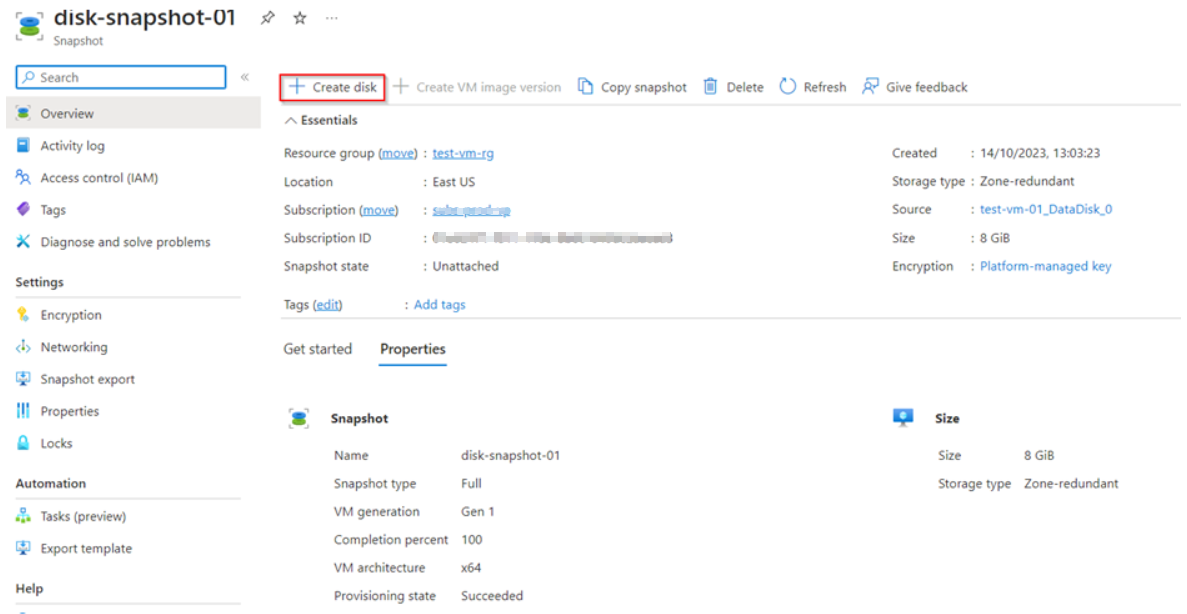
Task: Click the Properties bars icon in sidebar
Action: click(23, 411)
